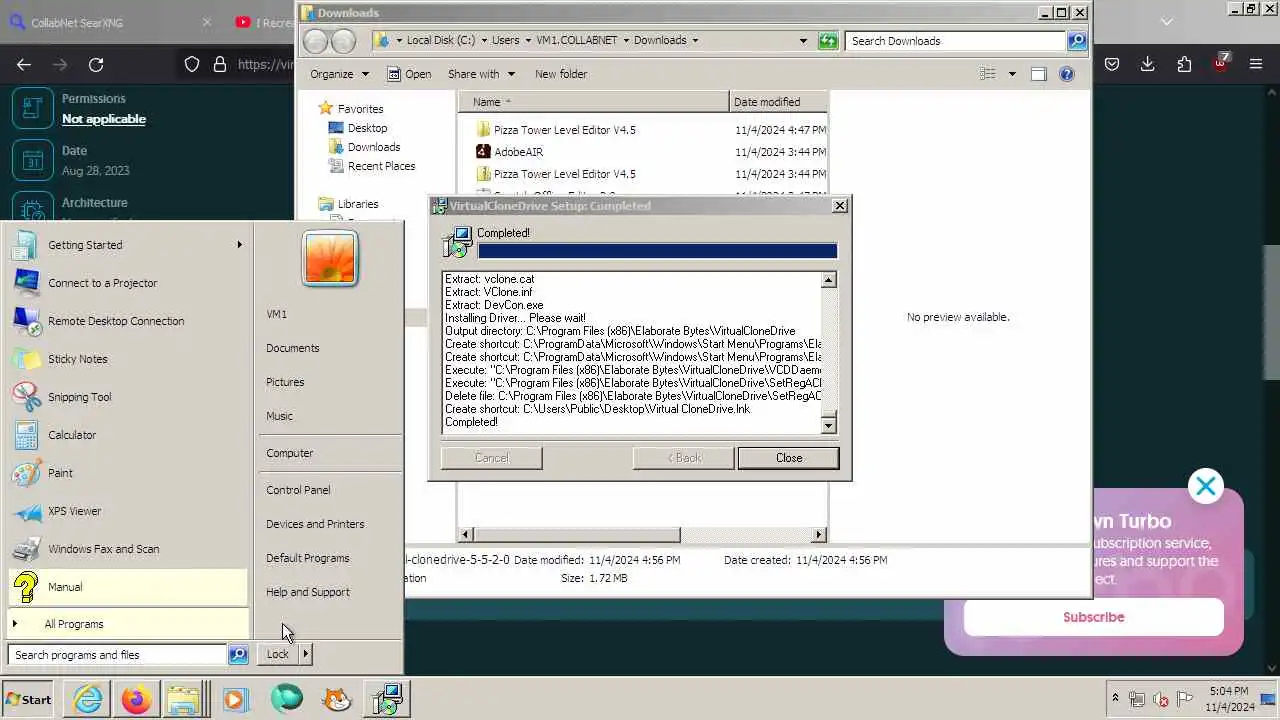The width and height of the screenshot is (1280, 720).
Task: Click the Explorer horizontal scrollbar thumb
Action: coord(576,535)
